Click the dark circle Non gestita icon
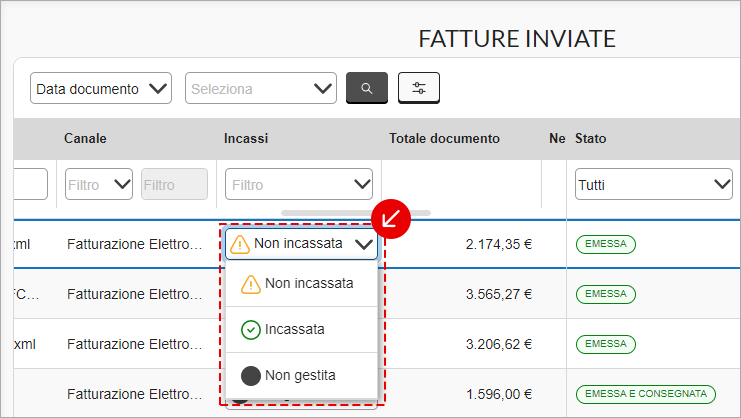741x418 pixels. (x=250, y=376)
